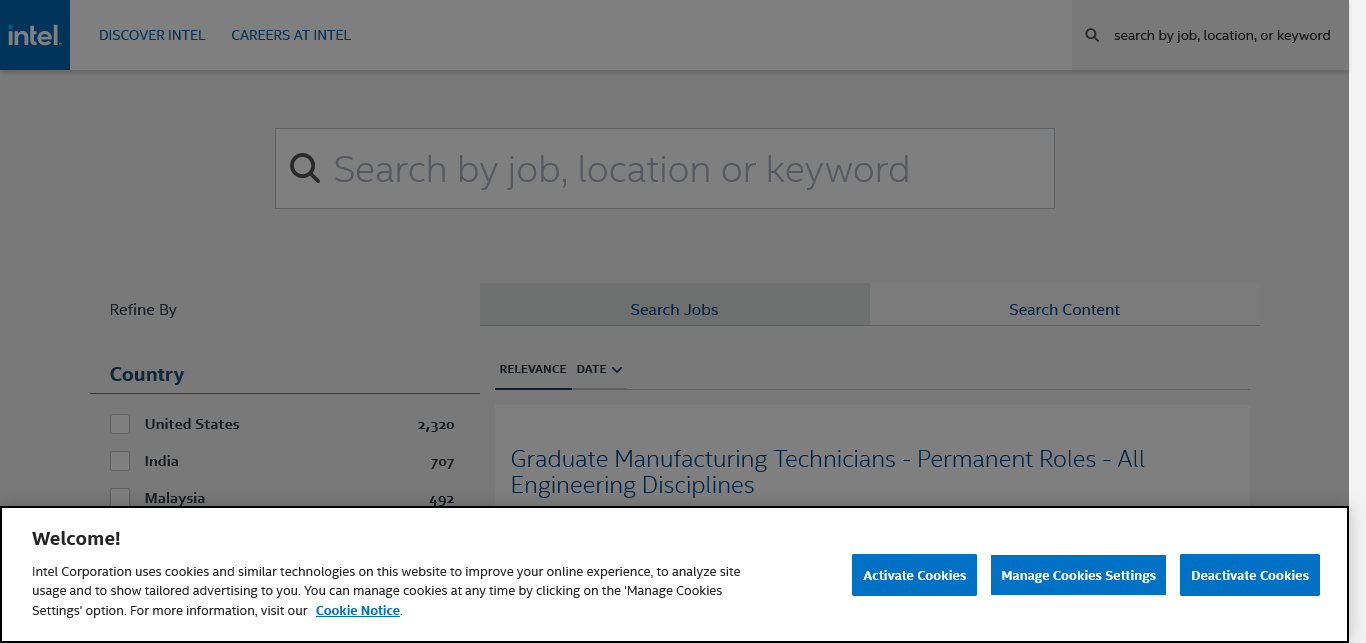
Task: Open the Discover Intel menu
Action: click(x=152, y=35)
